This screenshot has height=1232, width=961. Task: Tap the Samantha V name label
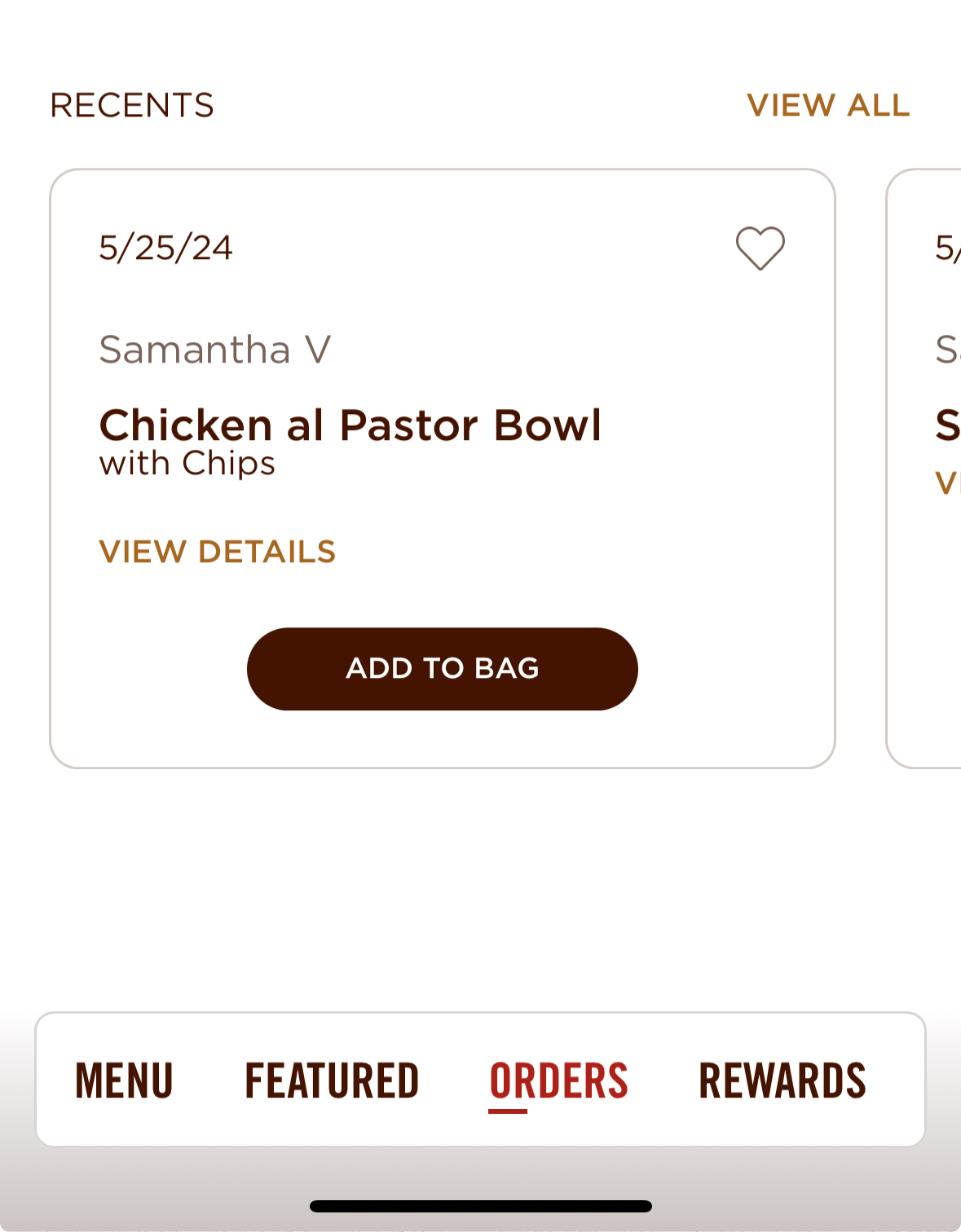[x=214, y=350]
